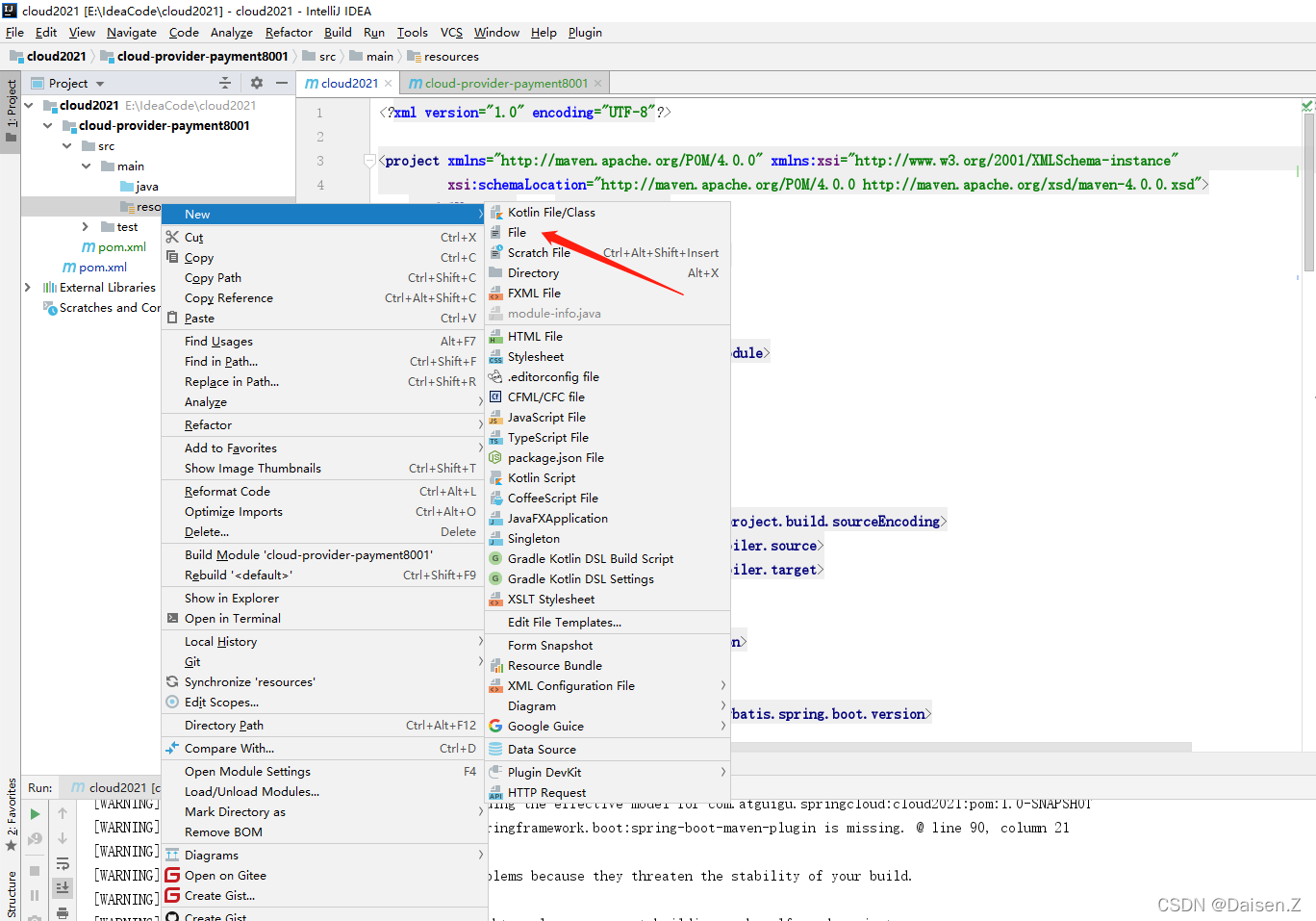Open the Refactor menu in menu bar
The height and width of the screenshot is (921, 1316).
289,33
